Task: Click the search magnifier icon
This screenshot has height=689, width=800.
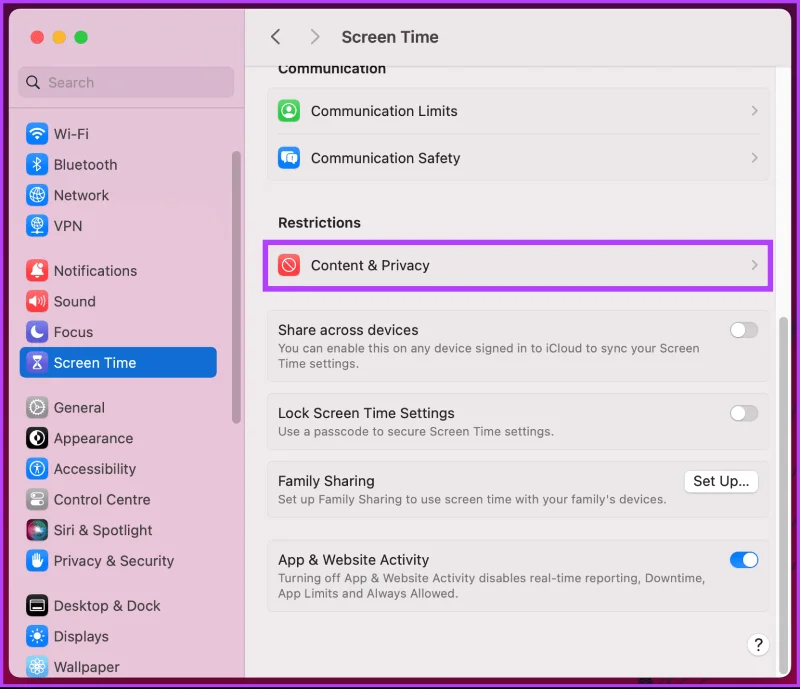Action: 33,82
